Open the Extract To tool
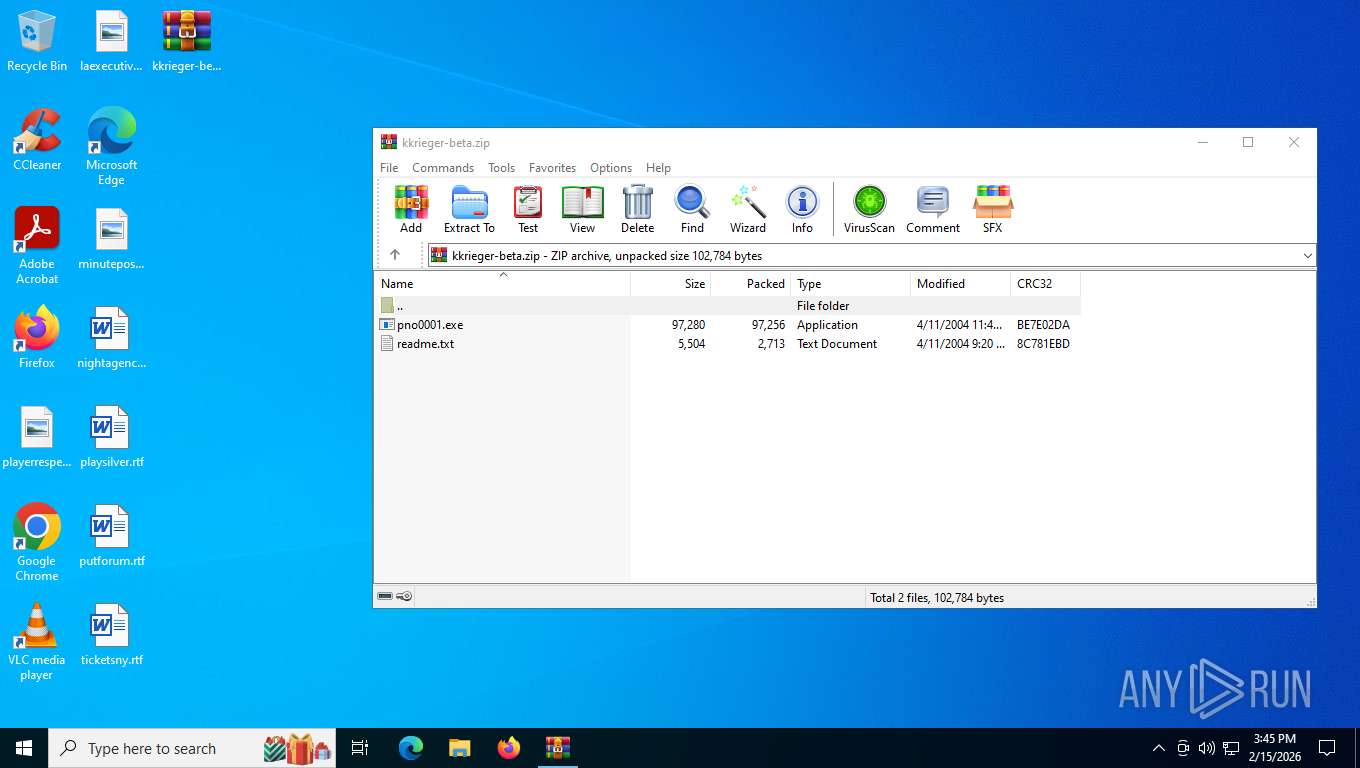Viewport: 1360px width, 768px height. (469, 209)
